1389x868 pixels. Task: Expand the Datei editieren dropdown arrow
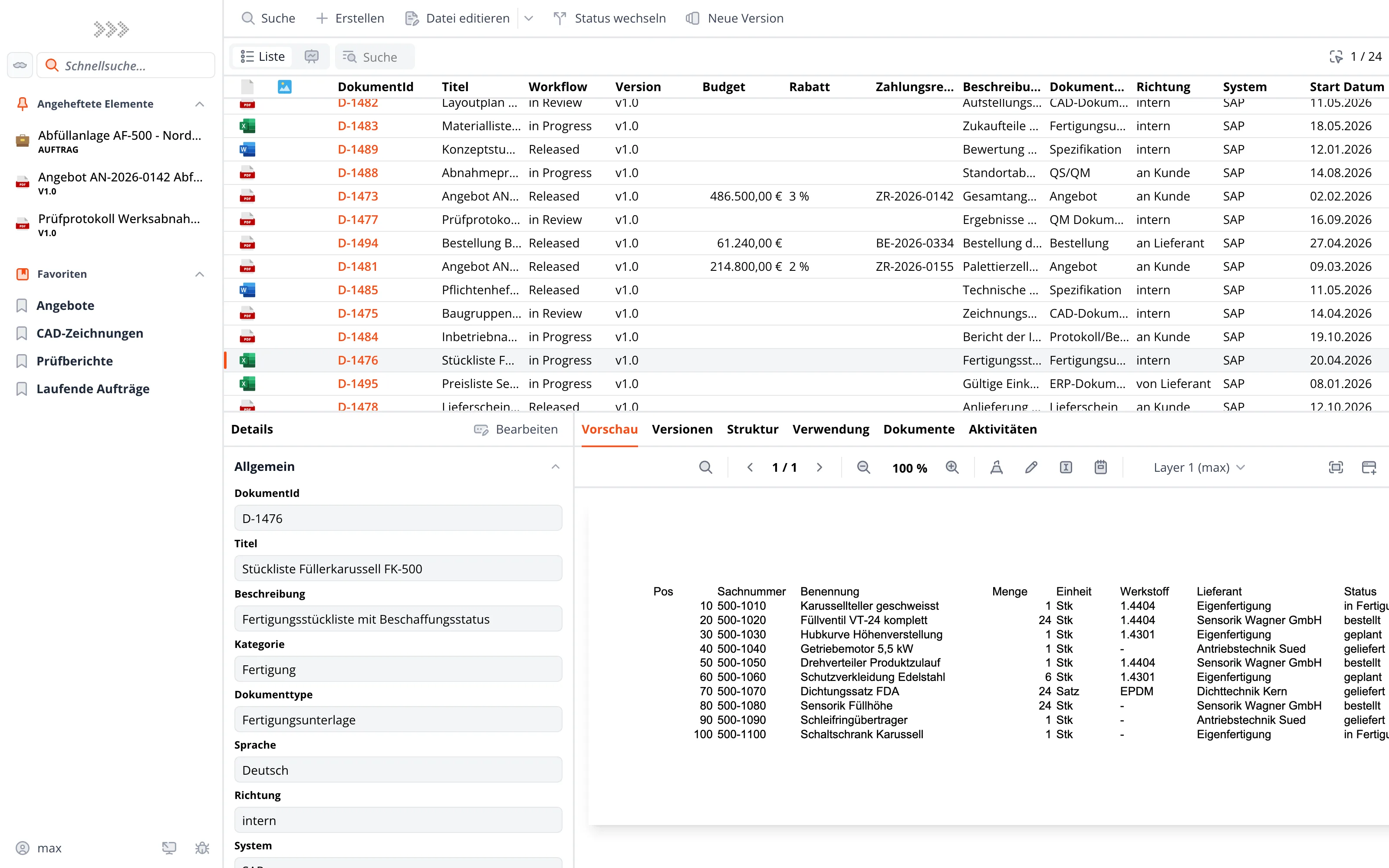click(529, 18)
